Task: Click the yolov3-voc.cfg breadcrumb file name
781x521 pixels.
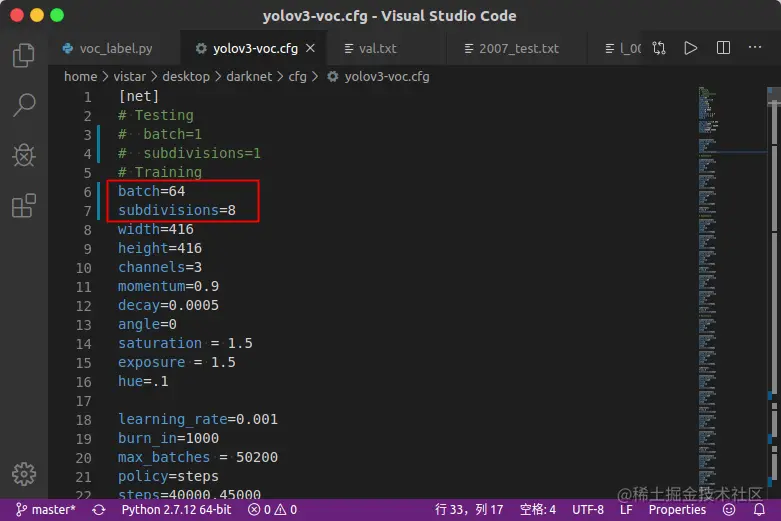Action: click(387, 77)
